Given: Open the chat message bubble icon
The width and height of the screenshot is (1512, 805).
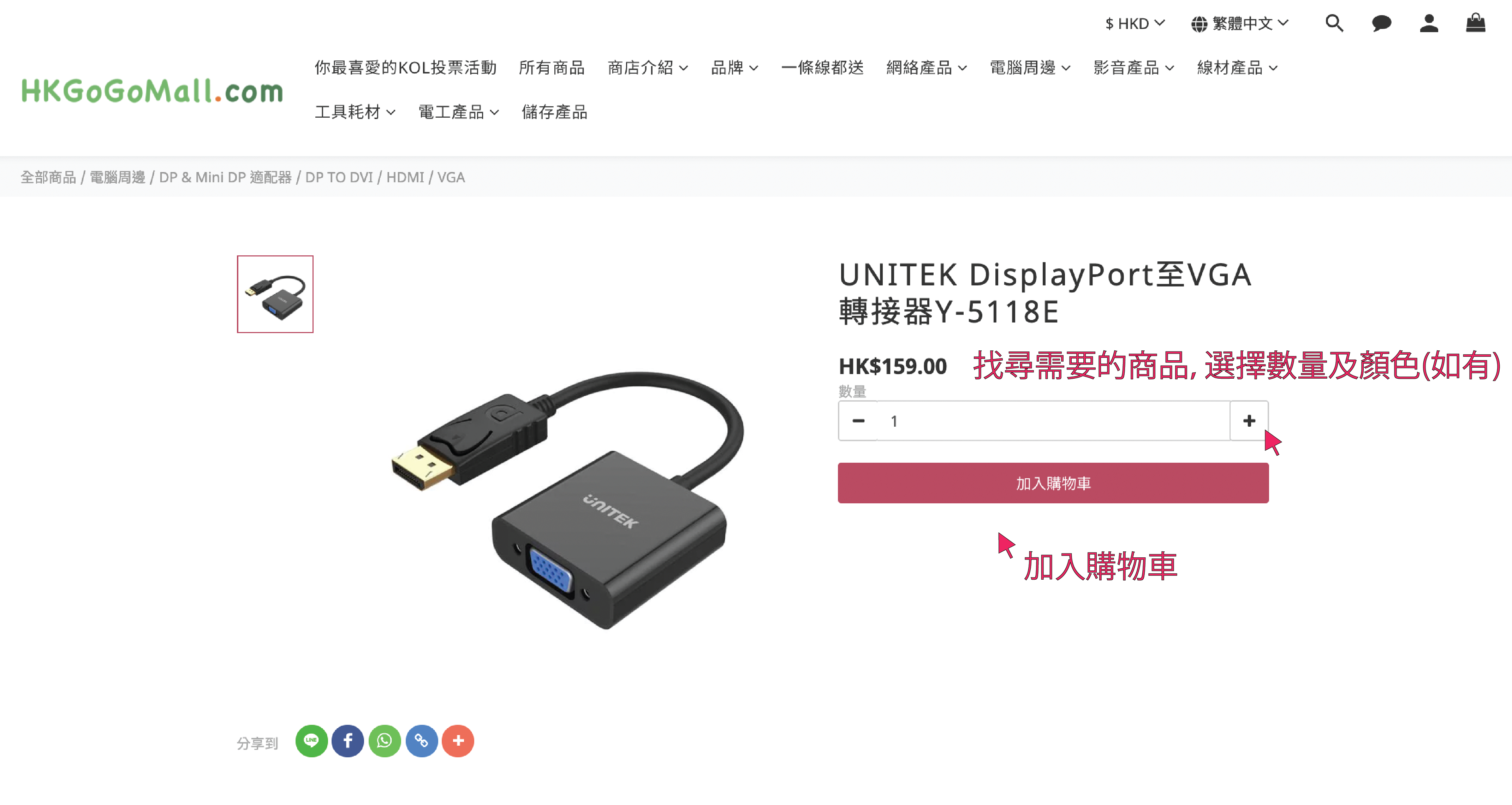Looking at the screenshot, I should [1381, 23].
